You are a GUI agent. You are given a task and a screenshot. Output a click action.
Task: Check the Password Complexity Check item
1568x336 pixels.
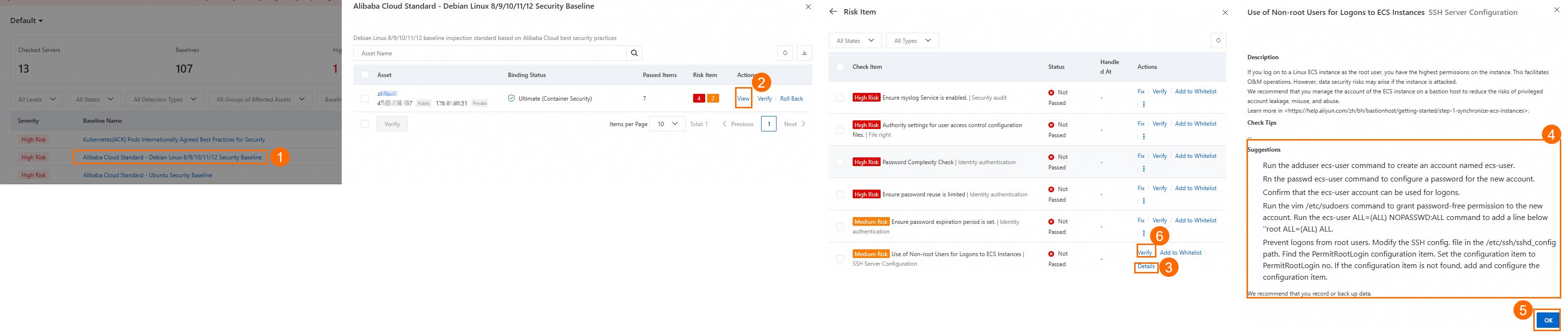(840, 162)
